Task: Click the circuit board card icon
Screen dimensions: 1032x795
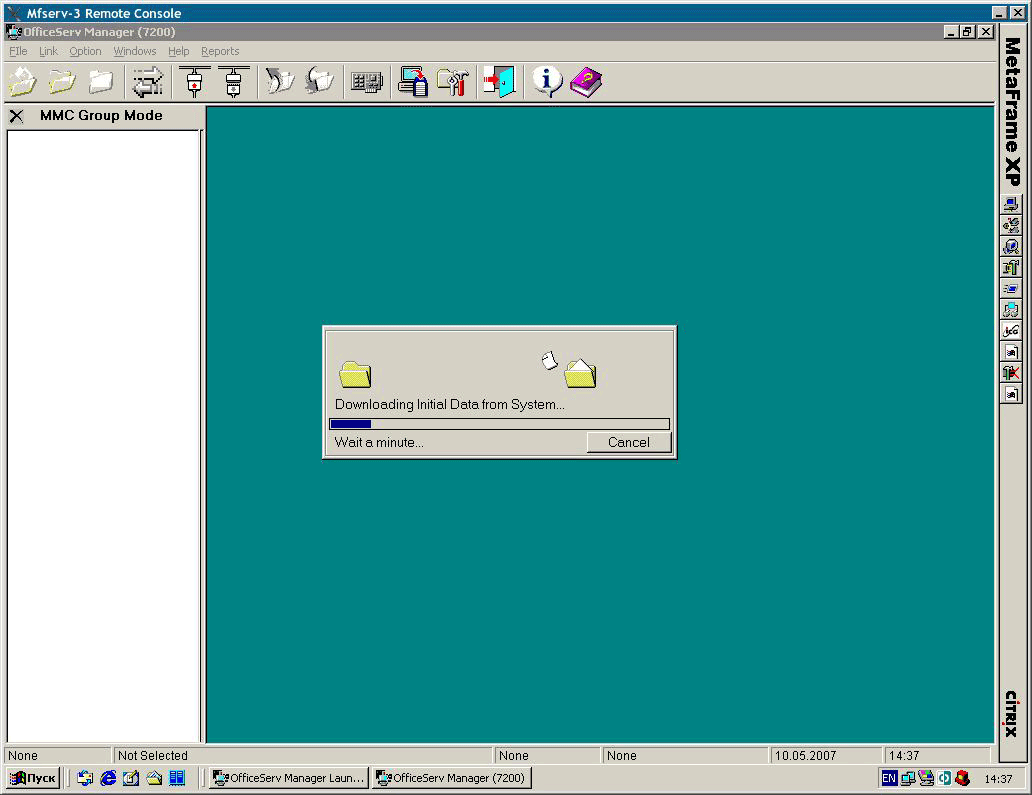Action: pos(367,82)
